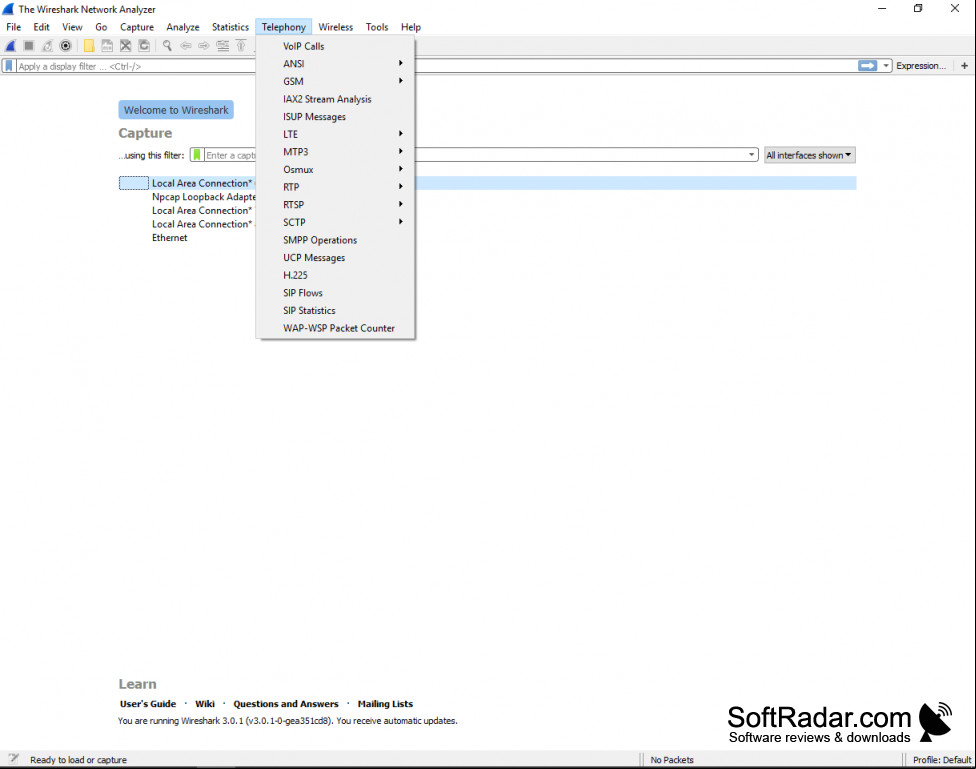Image resolution: width=976 pixels, height=769 pixels.
Task: Click the save capture file icon
Action: (107, 45)
